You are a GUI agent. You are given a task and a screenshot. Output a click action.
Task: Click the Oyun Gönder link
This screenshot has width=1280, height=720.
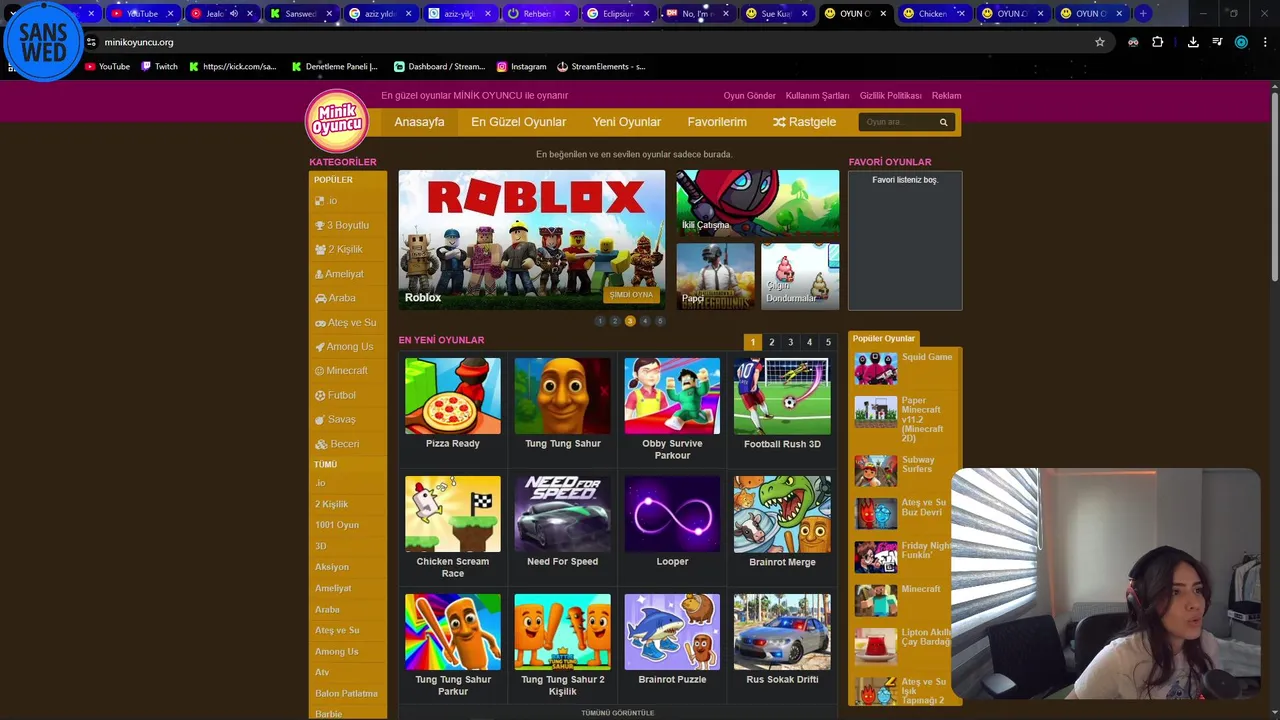749,96
